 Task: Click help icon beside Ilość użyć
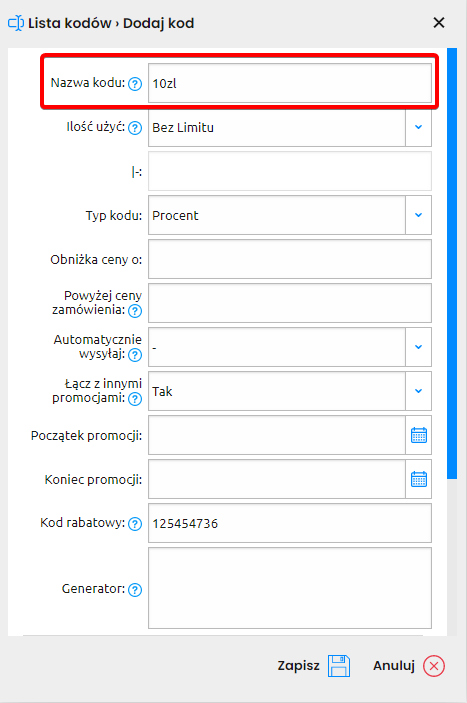(x=135, y=128)
